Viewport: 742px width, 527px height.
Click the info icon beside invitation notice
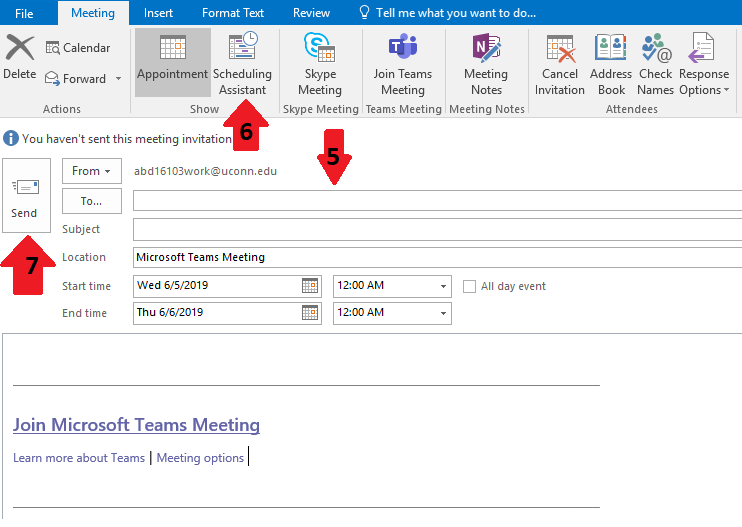coord(10,139)
